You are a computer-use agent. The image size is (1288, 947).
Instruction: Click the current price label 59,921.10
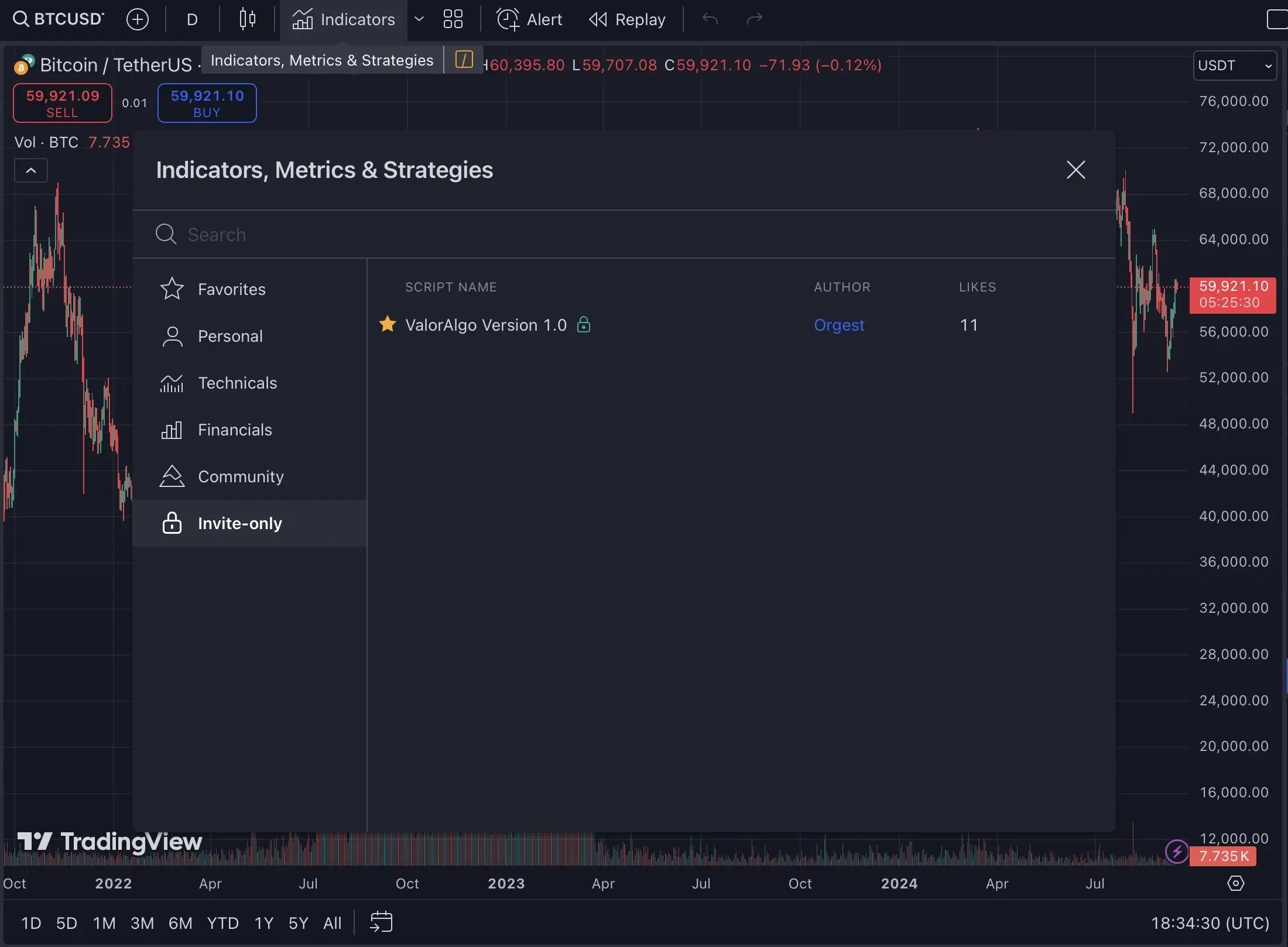1233,294
